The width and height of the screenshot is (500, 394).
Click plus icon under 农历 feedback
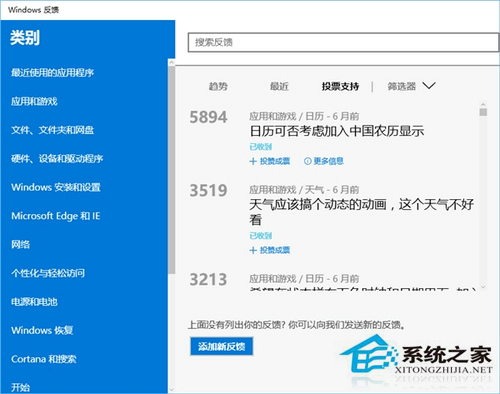point(253,161)
